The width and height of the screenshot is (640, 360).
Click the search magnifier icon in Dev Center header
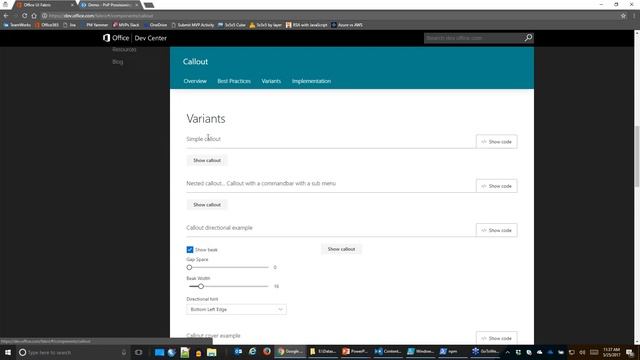coord(528,38)
